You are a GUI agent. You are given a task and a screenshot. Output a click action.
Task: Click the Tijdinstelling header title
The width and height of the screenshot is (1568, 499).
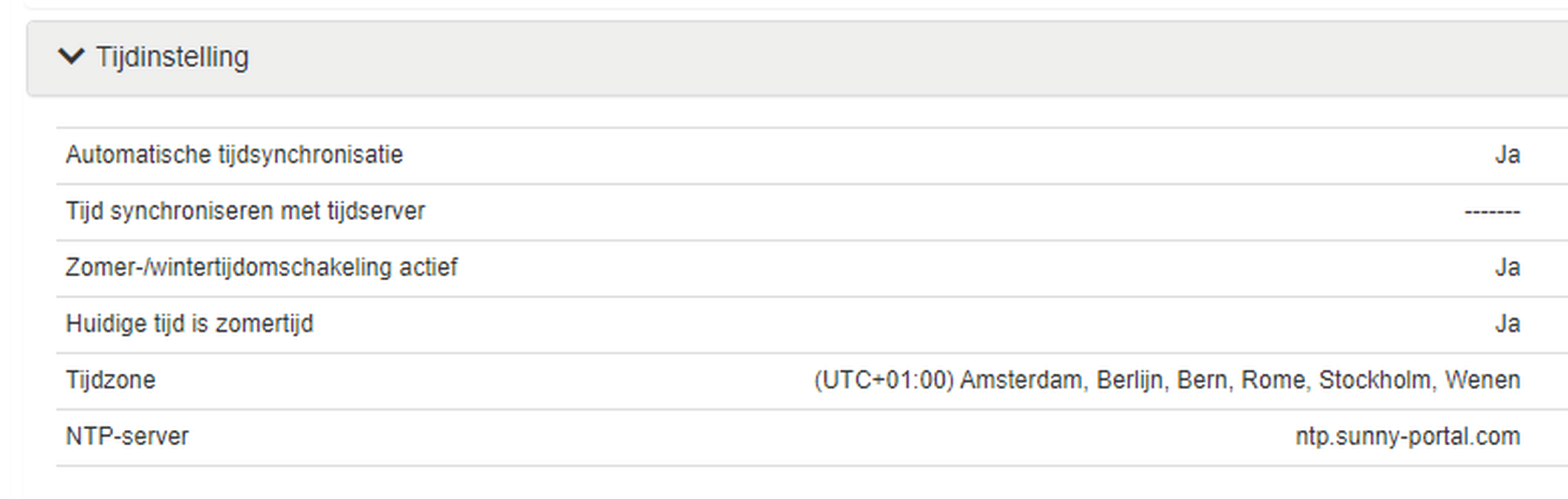pyautogui.click(x=172, y=57)
